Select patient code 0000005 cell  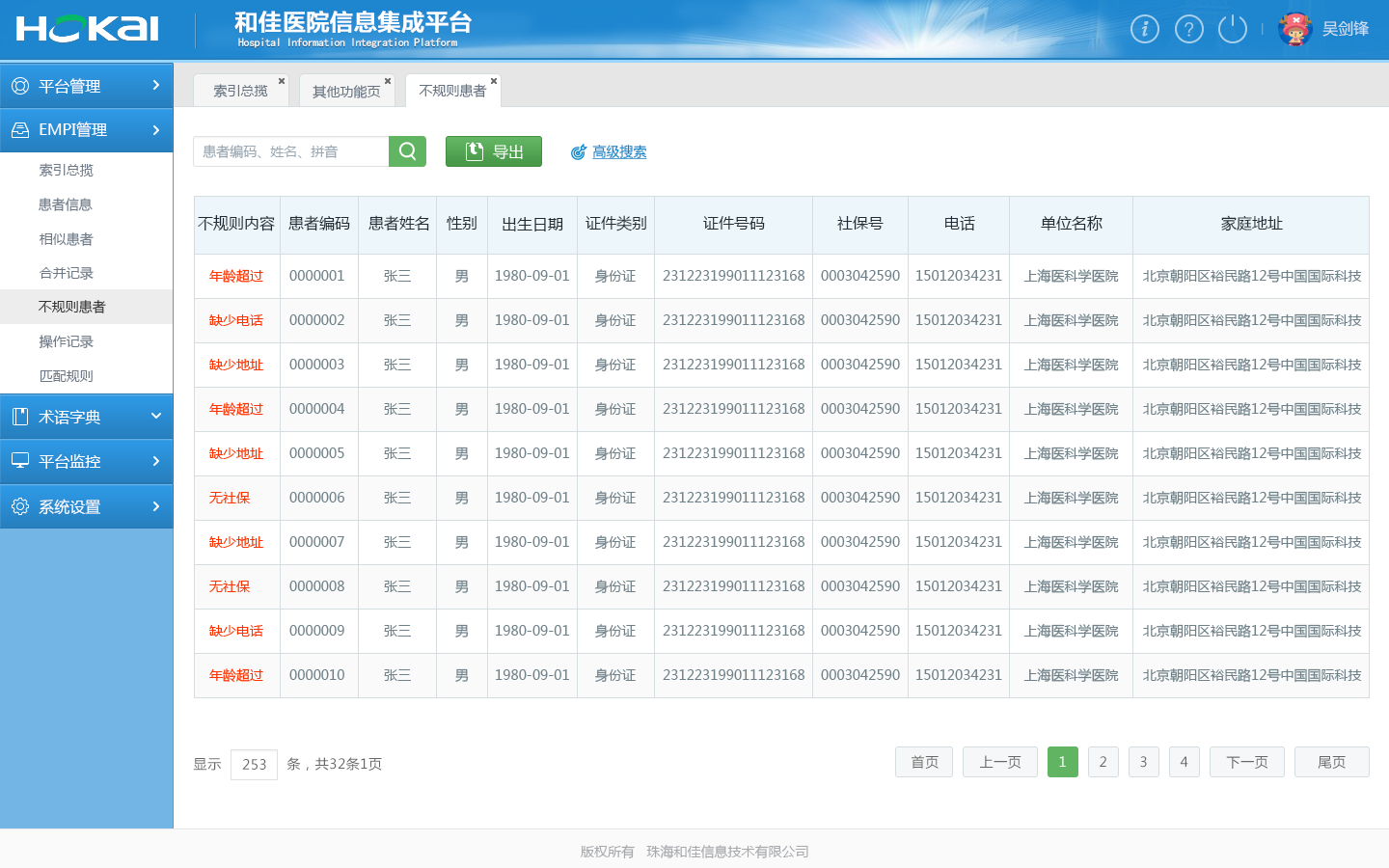[x=317, y=453]
